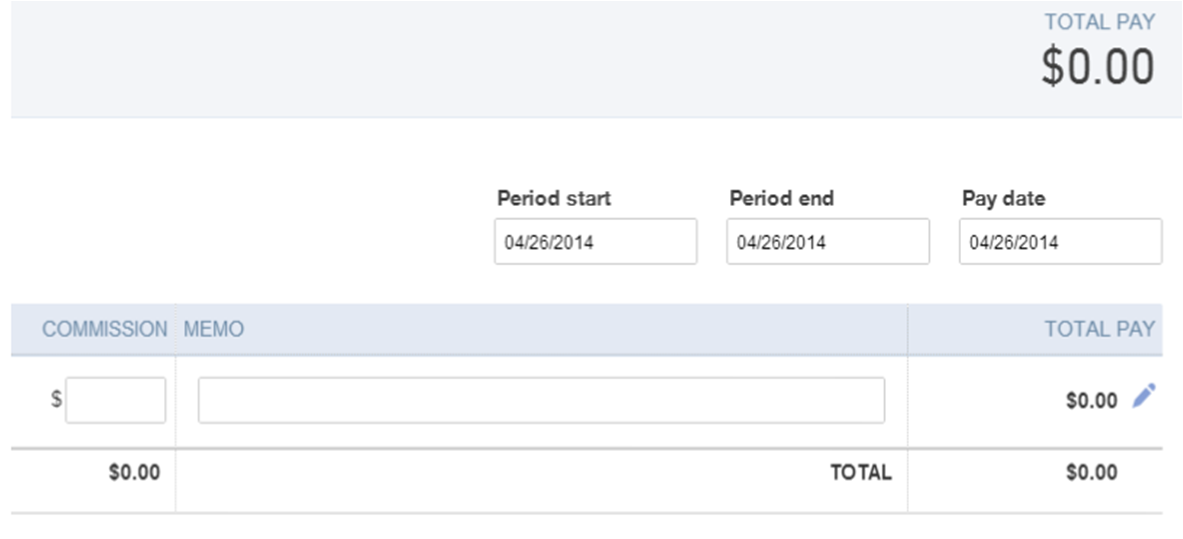Select the Period end date field
1183x539 pixels.
click(x=828, y=242)
